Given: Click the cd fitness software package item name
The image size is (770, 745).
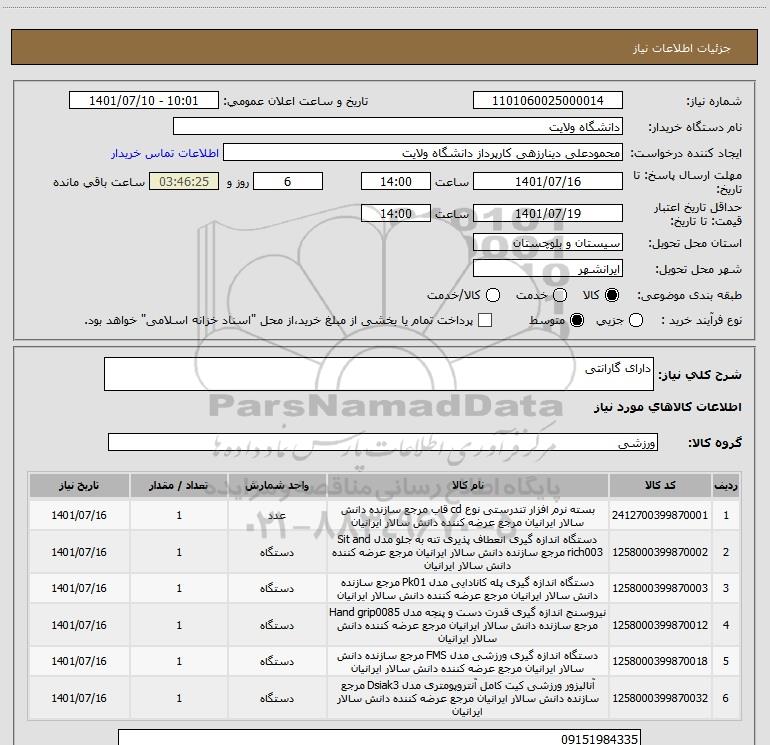Looking at the screenshot, I should point(468,516).
